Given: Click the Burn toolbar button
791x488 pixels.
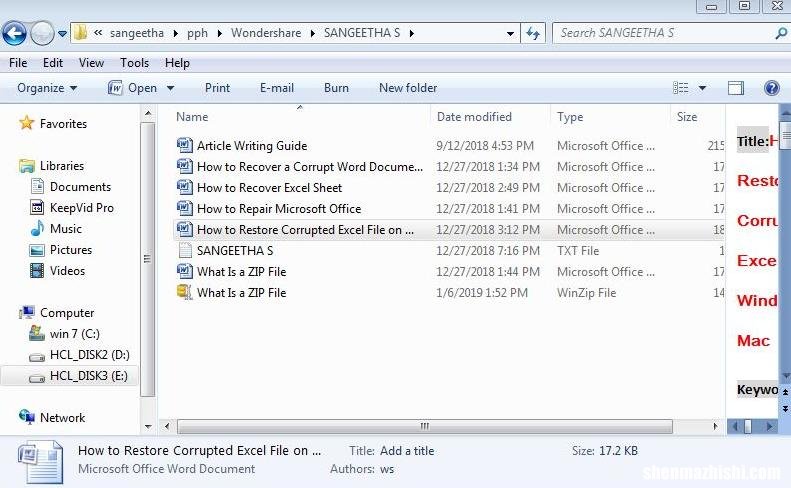Looking at the screenshot, I should pyautogui.click(x=336, y=88).
